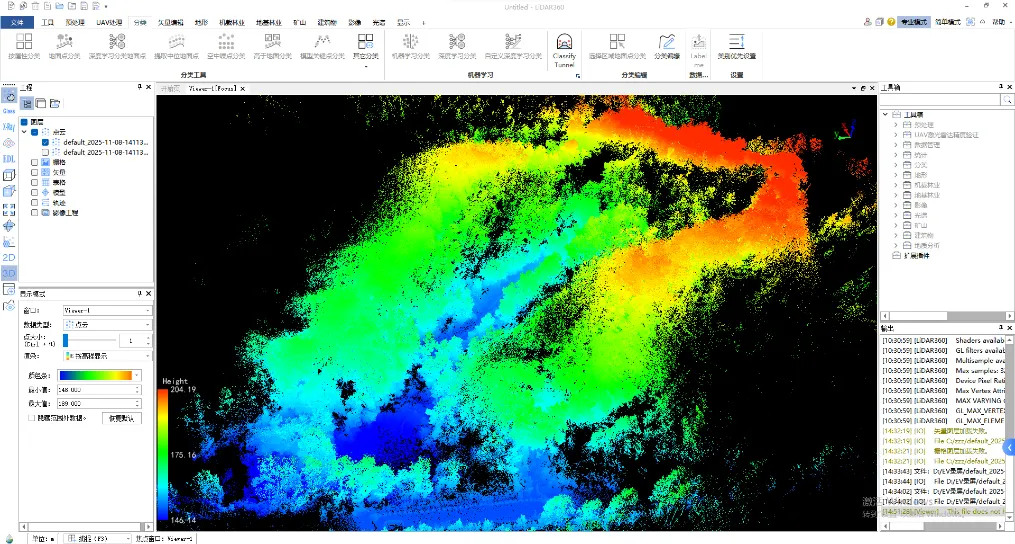The image size is (1015, 544).
Task: Click the 最小值 input field
Action: (x=98, y=390)
